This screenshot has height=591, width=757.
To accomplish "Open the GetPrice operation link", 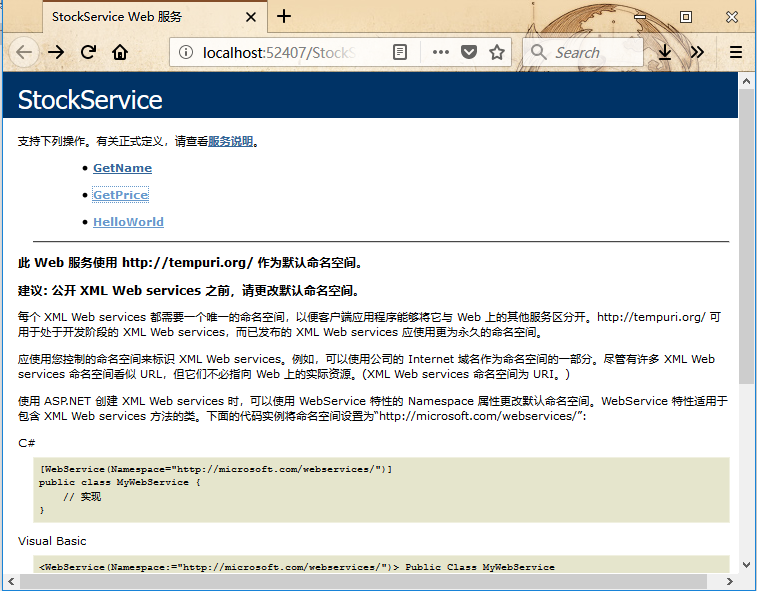I will pyautogui.click(x=120, y=195).
